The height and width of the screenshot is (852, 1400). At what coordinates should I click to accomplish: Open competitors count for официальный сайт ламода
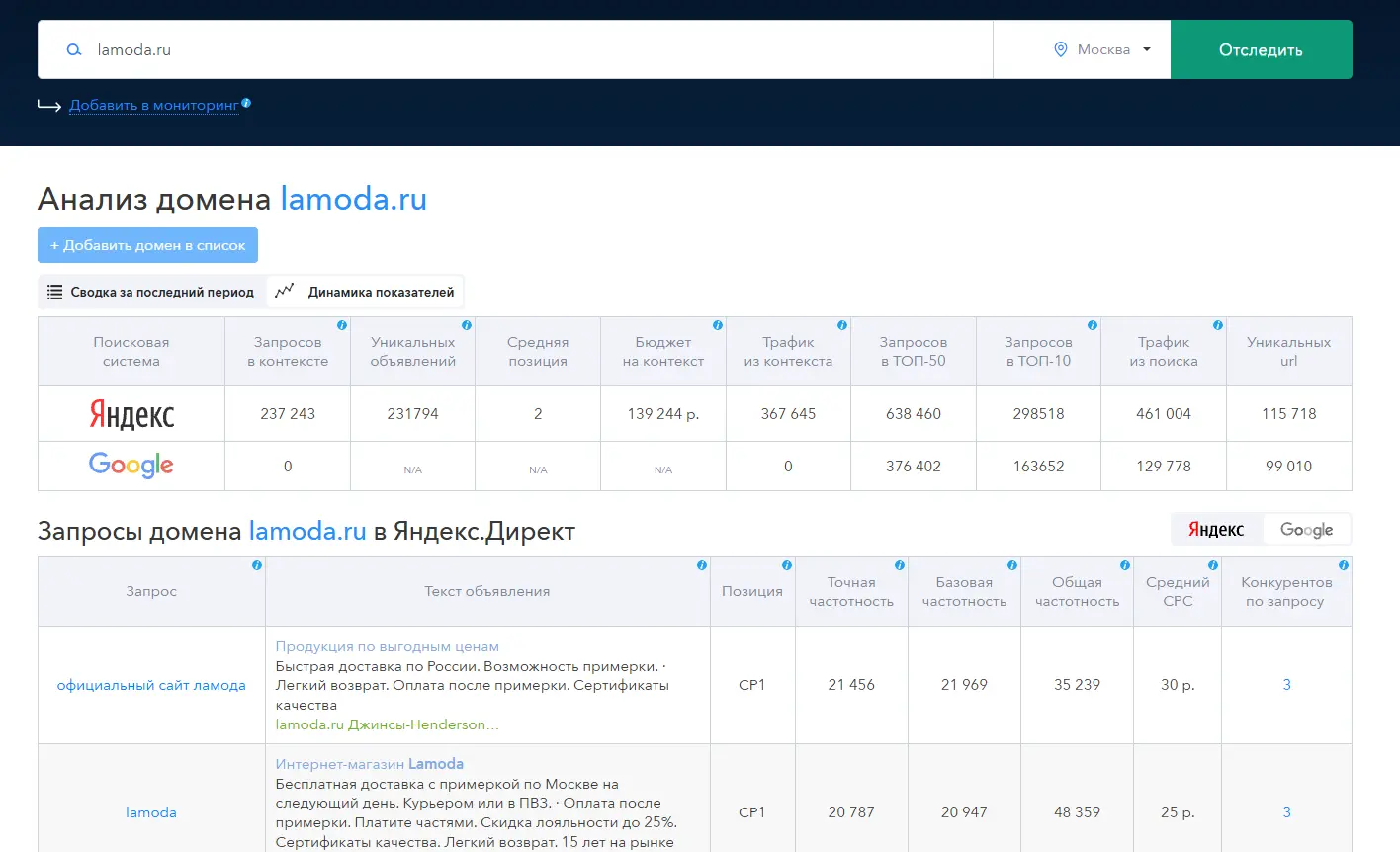(1286, 684)
